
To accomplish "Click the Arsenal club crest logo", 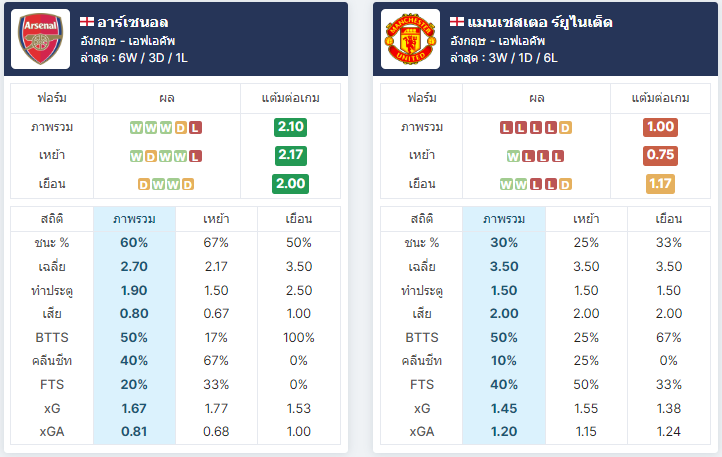I will coord(41,39).
